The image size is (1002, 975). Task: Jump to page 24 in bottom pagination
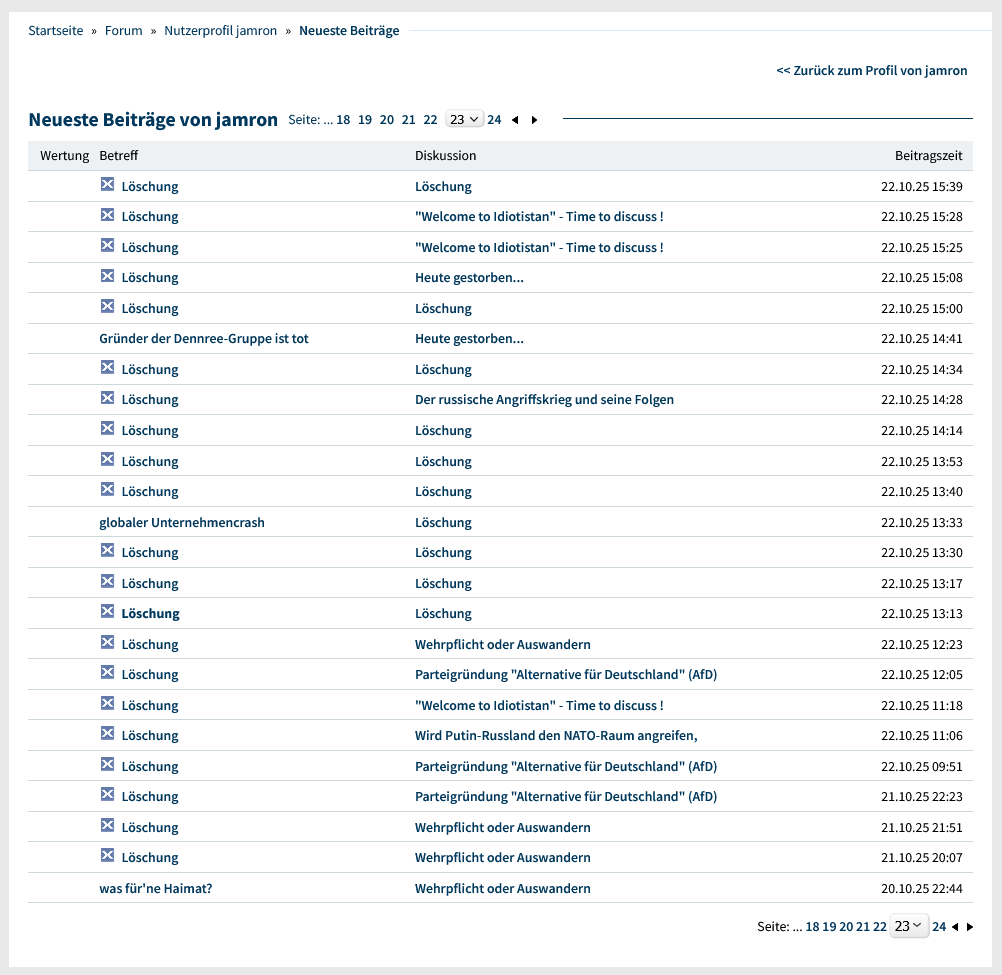coord(939,927)
